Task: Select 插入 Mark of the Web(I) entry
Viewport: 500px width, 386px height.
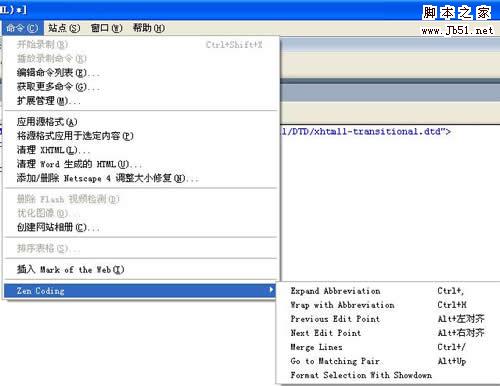Action: 141,269
